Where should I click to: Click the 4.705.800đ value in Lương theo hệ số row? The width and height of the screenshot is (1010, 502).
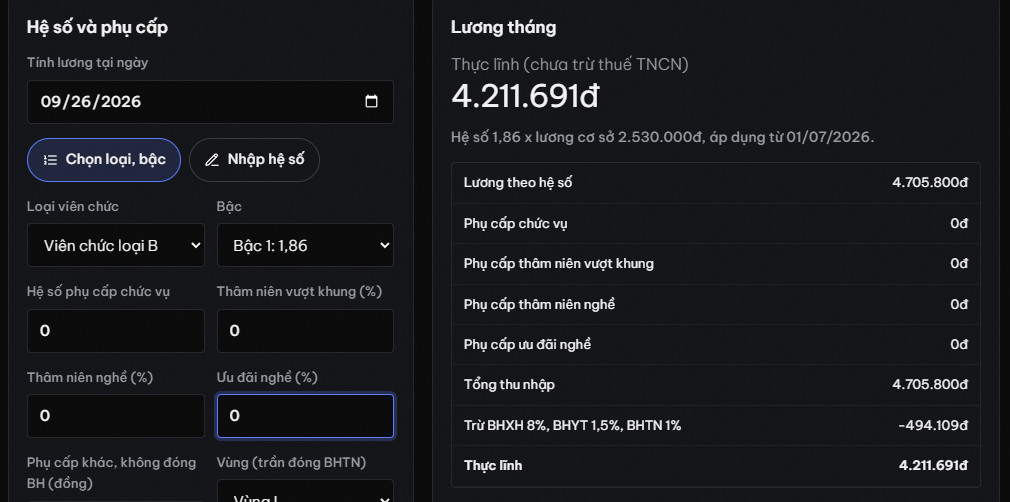[x=929, y=182]
